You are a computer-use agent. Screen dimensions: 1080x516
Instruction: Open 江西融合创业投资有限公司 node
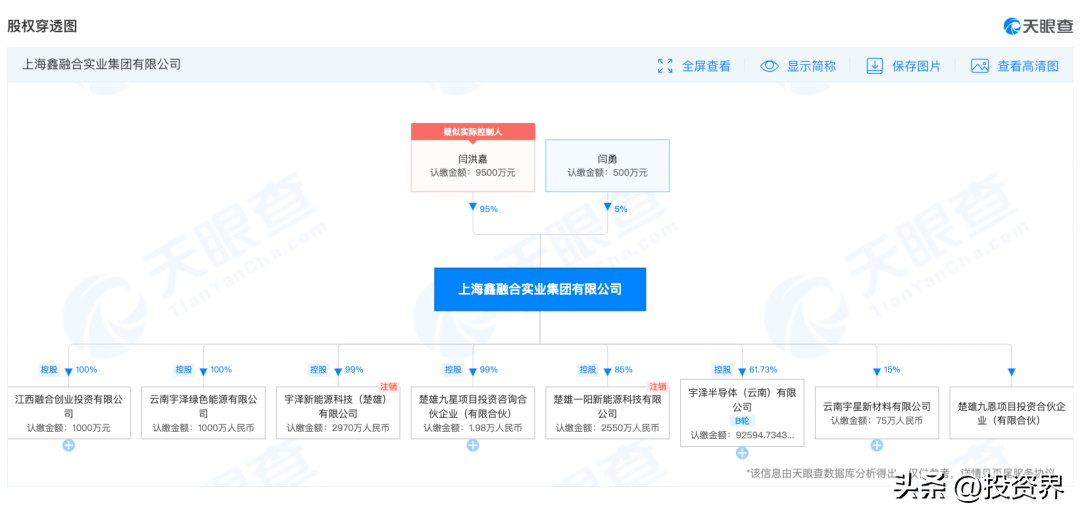point(68,412)
